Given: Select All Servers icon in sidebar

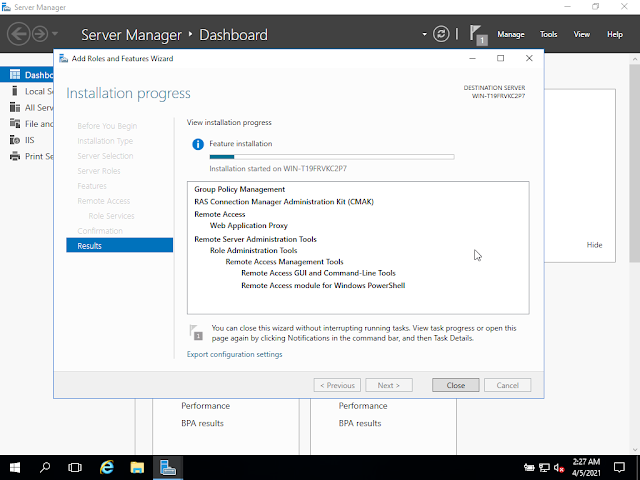Looking at the screenshot, I should coord(15,107).
